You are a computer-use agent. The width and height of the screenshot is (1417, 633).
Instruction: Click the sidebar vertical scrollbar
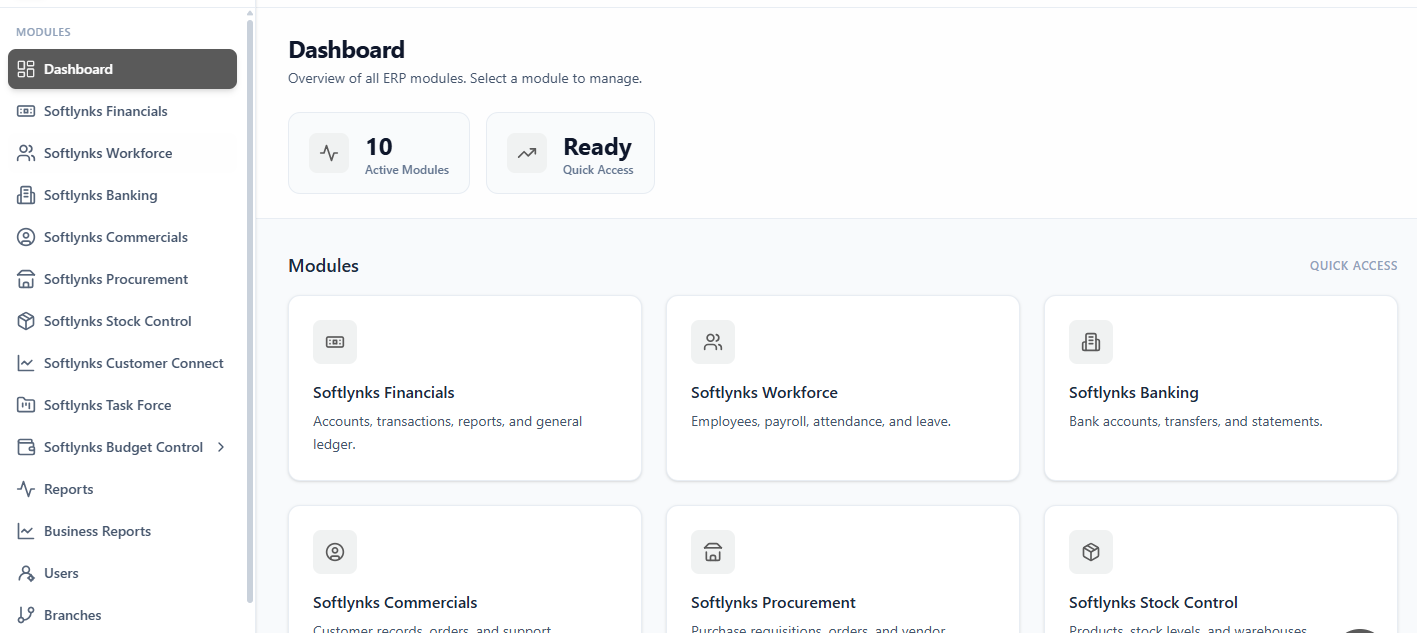pos(250,310)
